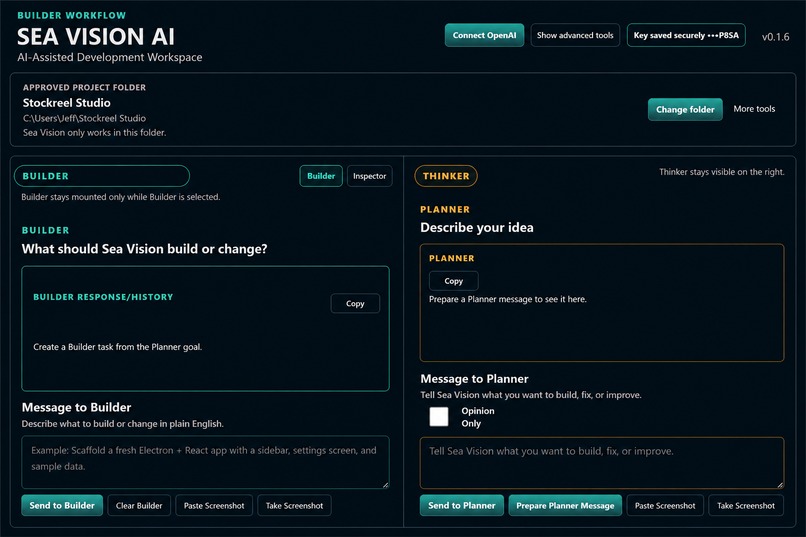Click the BUILDER RESPONSE/HISTORY label
The image size is (806, 537).
(x=103, y=297)
